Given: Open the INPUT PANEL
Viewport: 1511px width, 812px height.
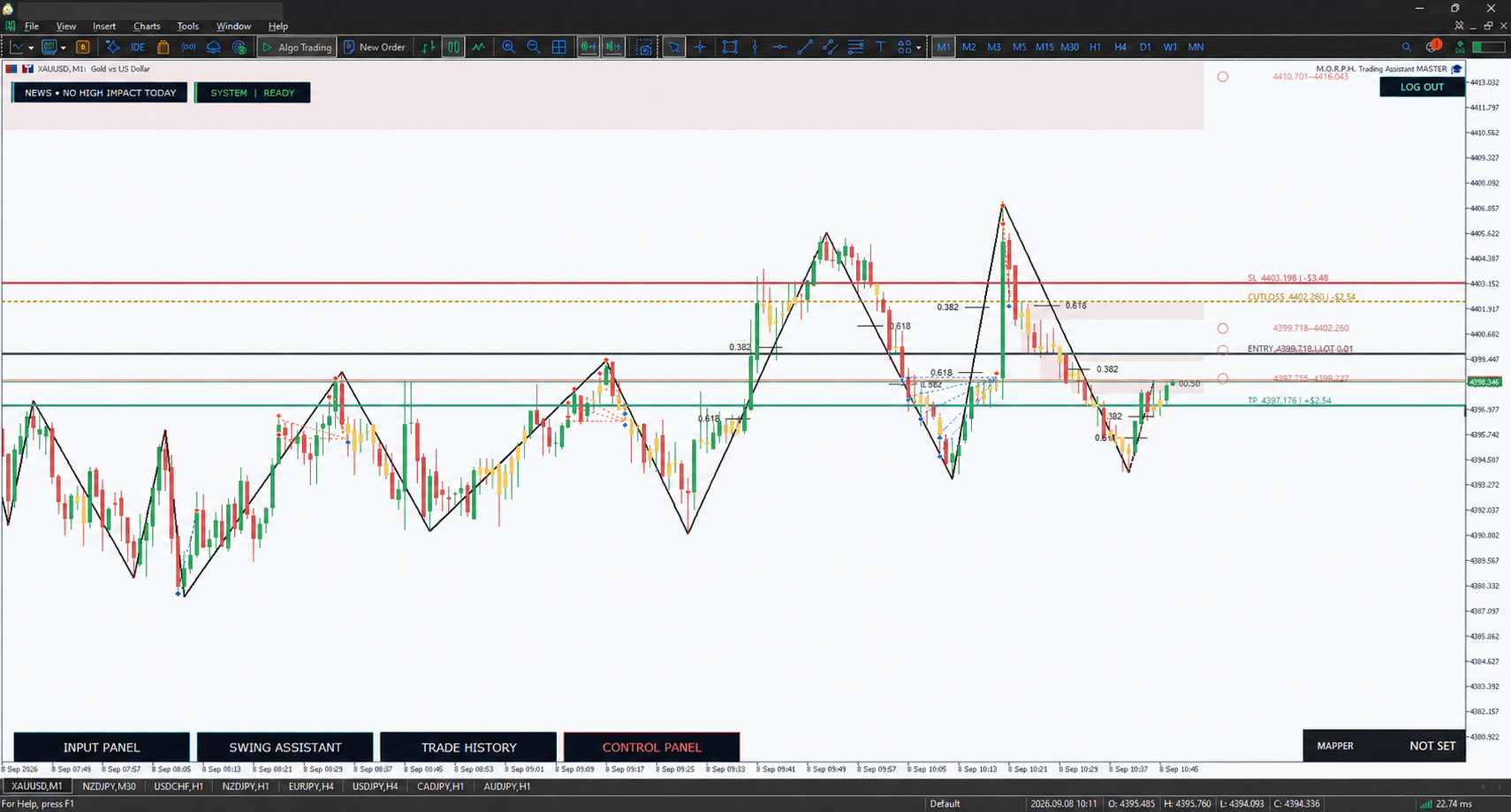Looking at the screenshot, I should [102, 747].
